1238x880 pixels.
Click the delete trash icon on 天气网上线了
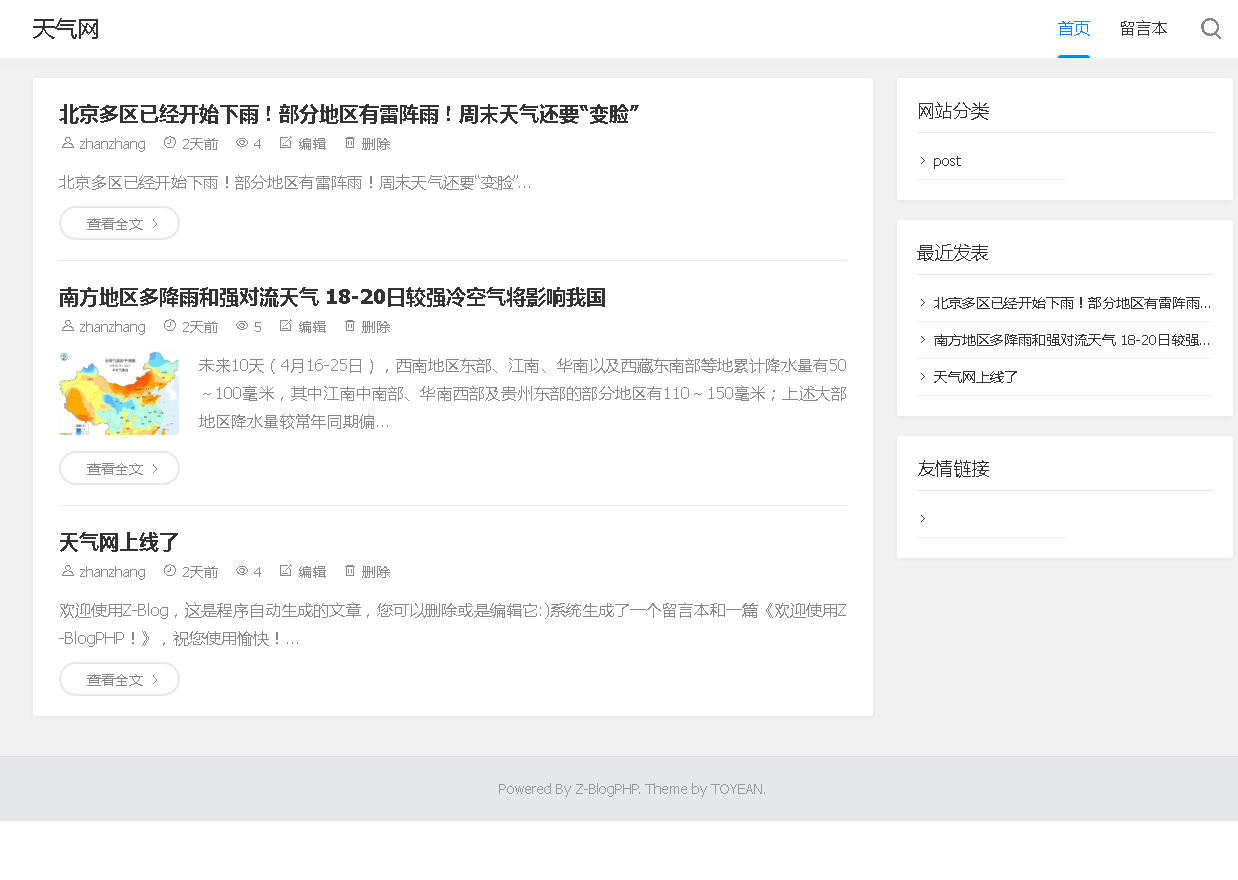pos(350,571)
